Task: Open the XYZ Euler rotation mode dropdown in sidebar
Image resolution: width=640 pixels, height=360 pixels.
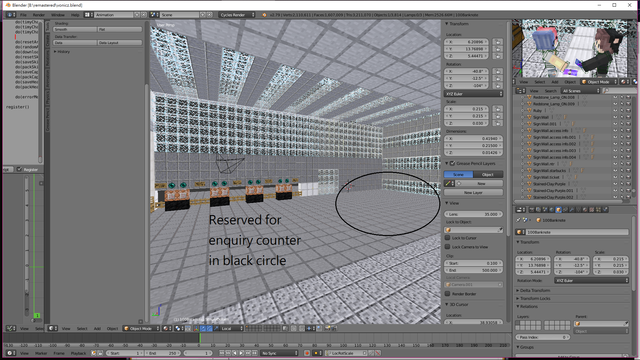Action: tap(473, 94)
